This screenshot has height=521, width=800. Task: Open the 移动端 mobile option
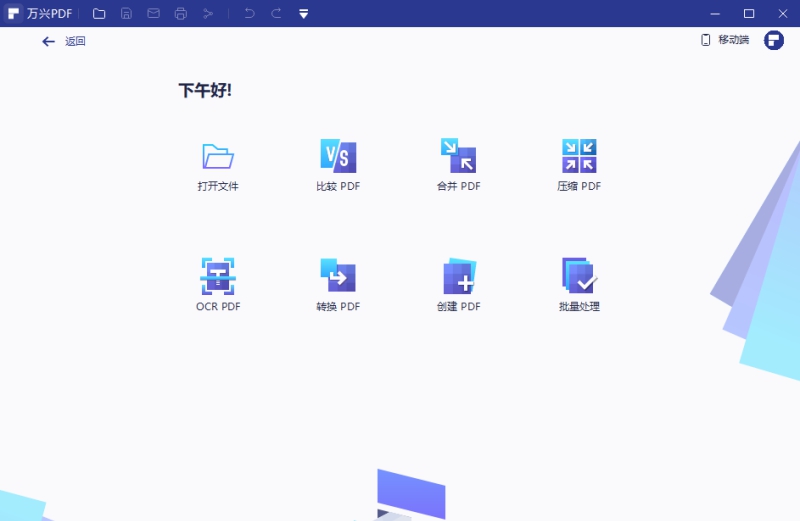click(x=725, y=40)
